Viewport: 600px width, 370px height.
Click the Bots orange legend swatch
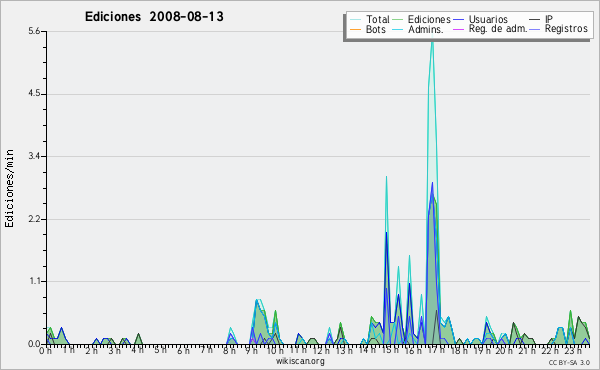point(355,29)
